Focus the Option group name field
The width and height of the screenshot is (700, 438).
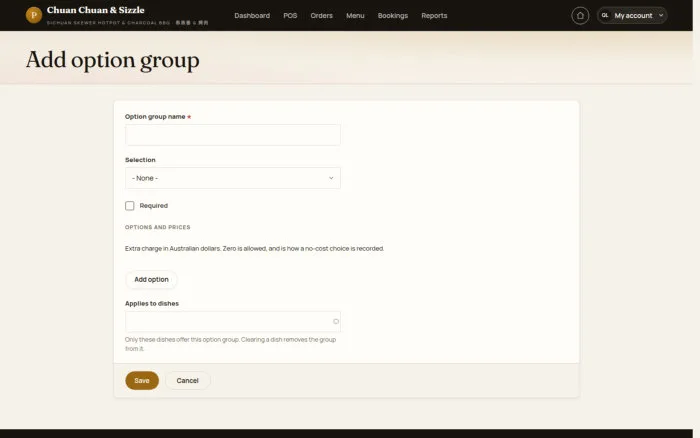pos(233,135)
